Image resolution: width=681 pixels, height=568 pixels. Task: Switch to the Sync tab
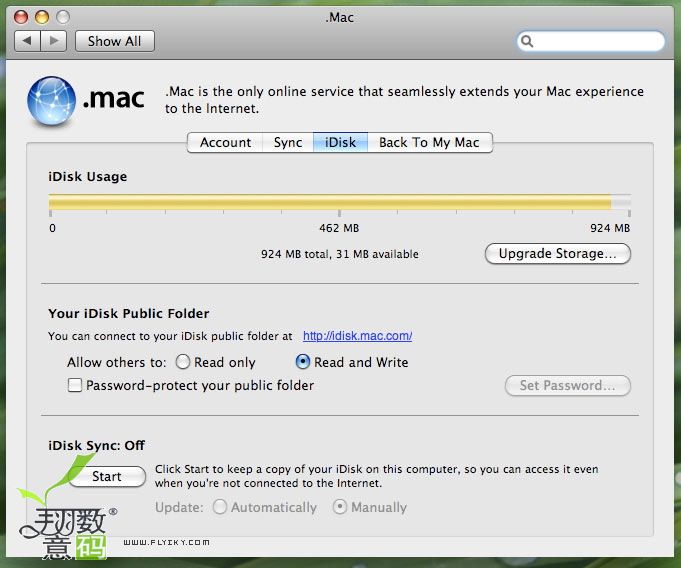[x=288, y=142]
